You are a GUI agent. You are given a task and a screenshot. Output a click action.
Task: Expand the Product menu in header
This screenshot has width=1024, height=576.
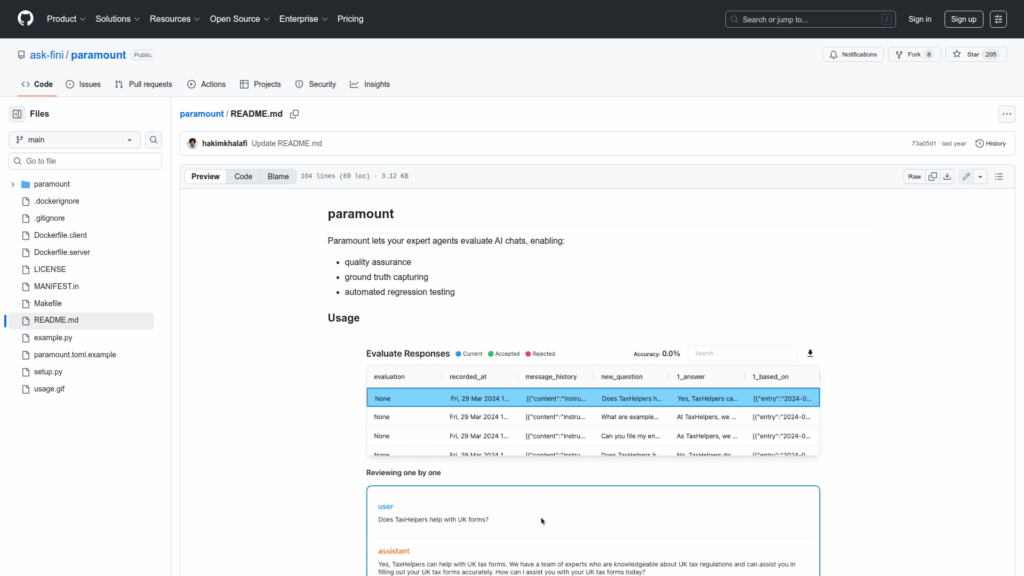[66, 19]
